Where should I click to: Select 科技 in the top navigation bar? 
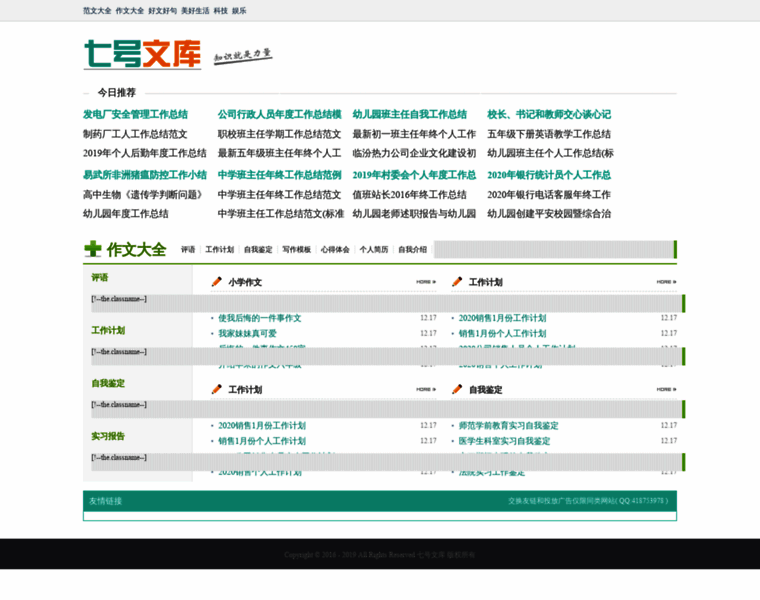click(221, 10)
